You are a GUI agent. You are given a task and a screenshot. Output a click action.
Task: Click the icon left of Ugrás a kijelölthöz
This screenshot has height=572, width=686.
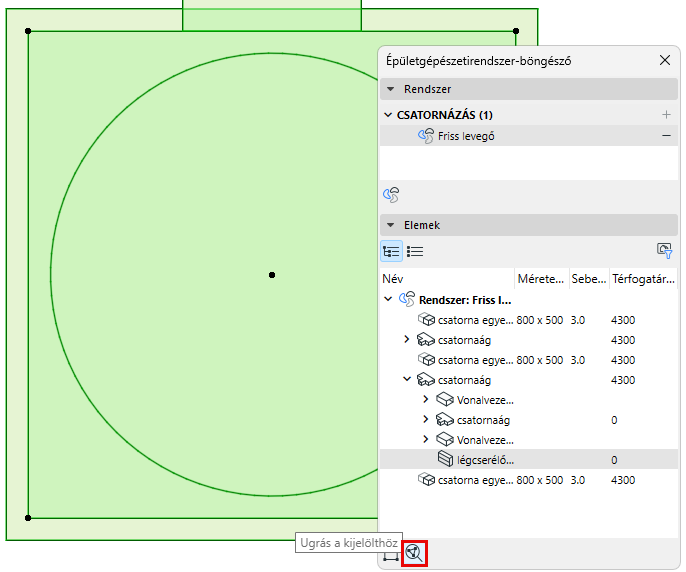coord(391,556)
